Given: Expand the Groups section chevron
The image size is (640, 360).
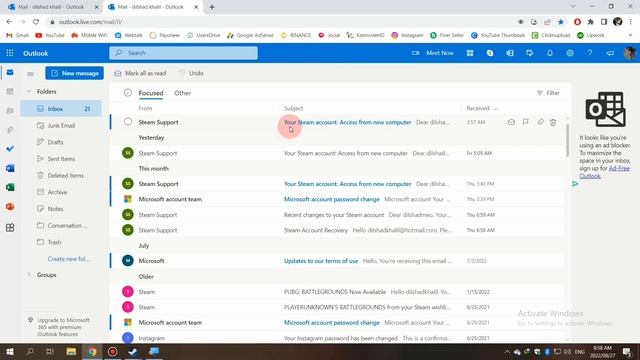Looking at the screenshot, I should tap(29, 275).
